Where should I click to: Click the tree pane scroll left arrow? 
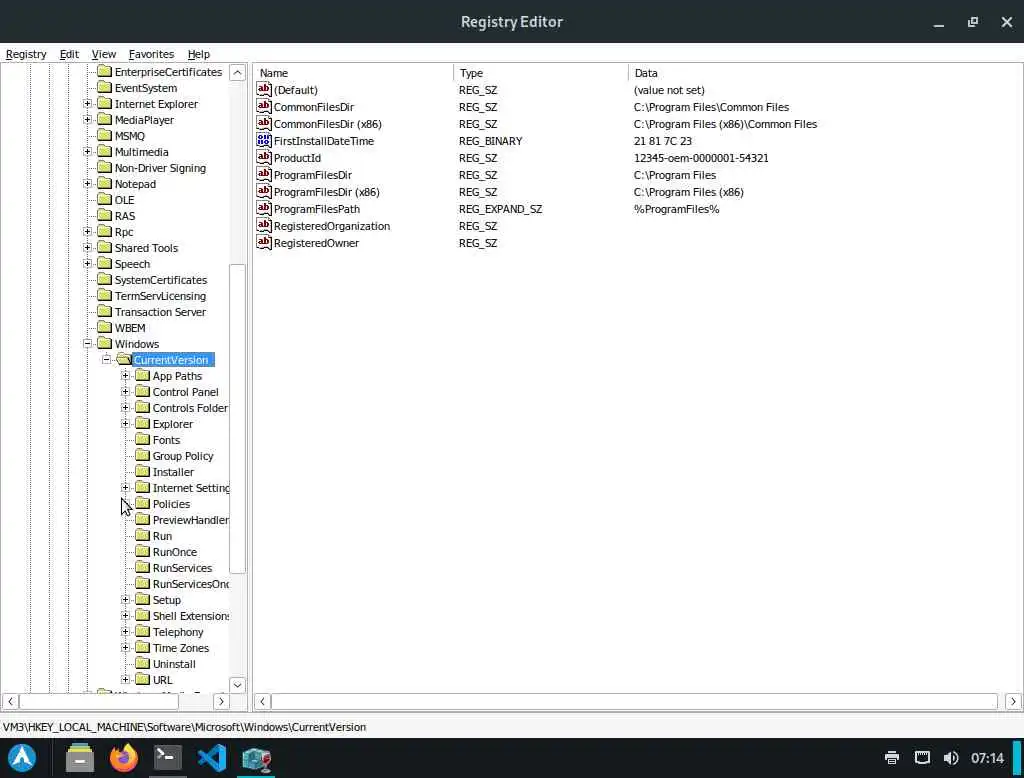(x=10, y=701)
